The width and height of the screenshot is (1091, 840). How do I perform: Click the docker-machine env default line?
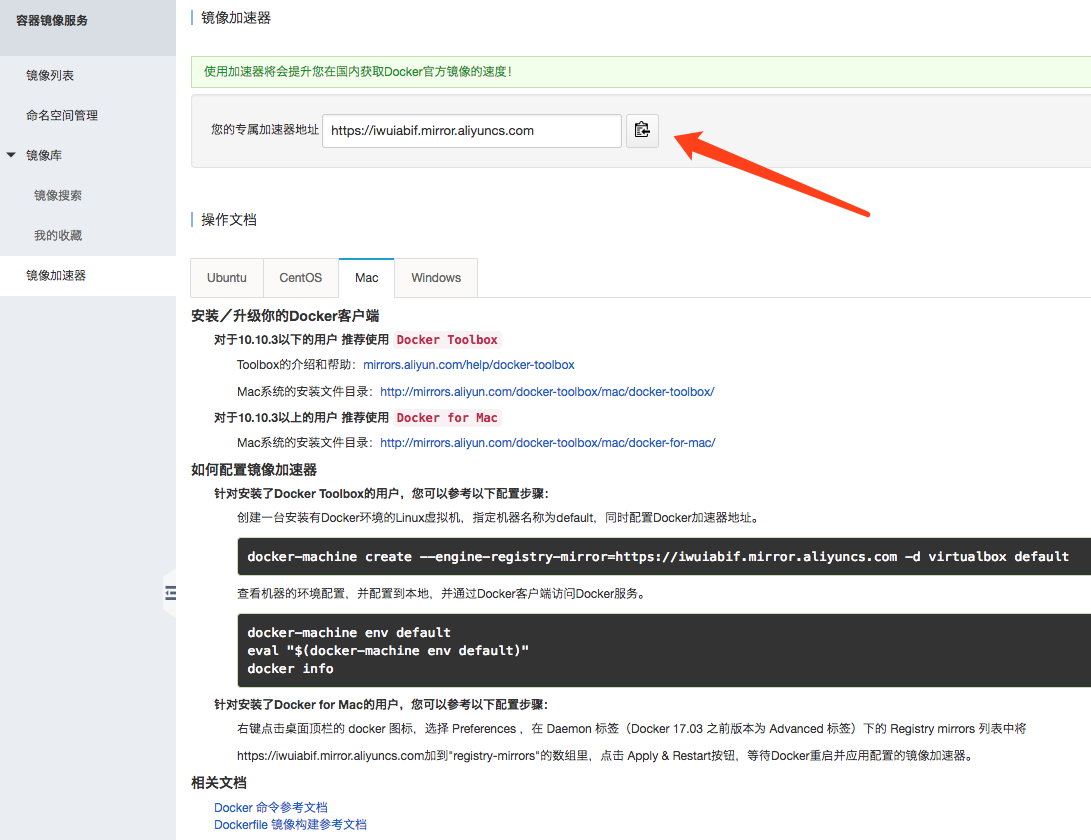click(349, 633)
